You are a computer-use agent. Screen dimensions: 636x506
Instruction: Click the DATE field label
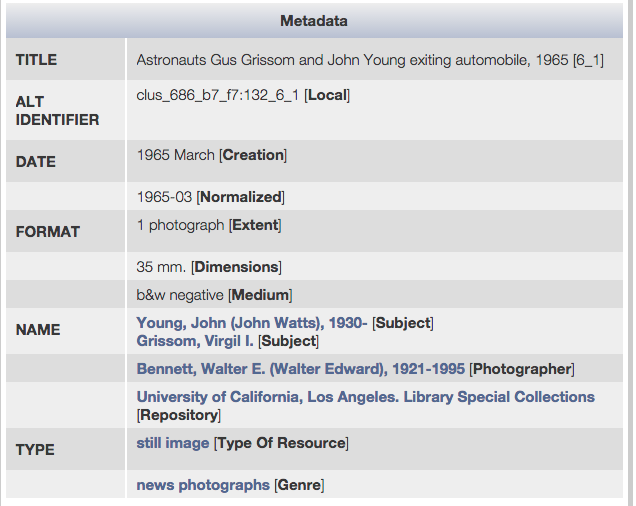(x=36, y=162)
